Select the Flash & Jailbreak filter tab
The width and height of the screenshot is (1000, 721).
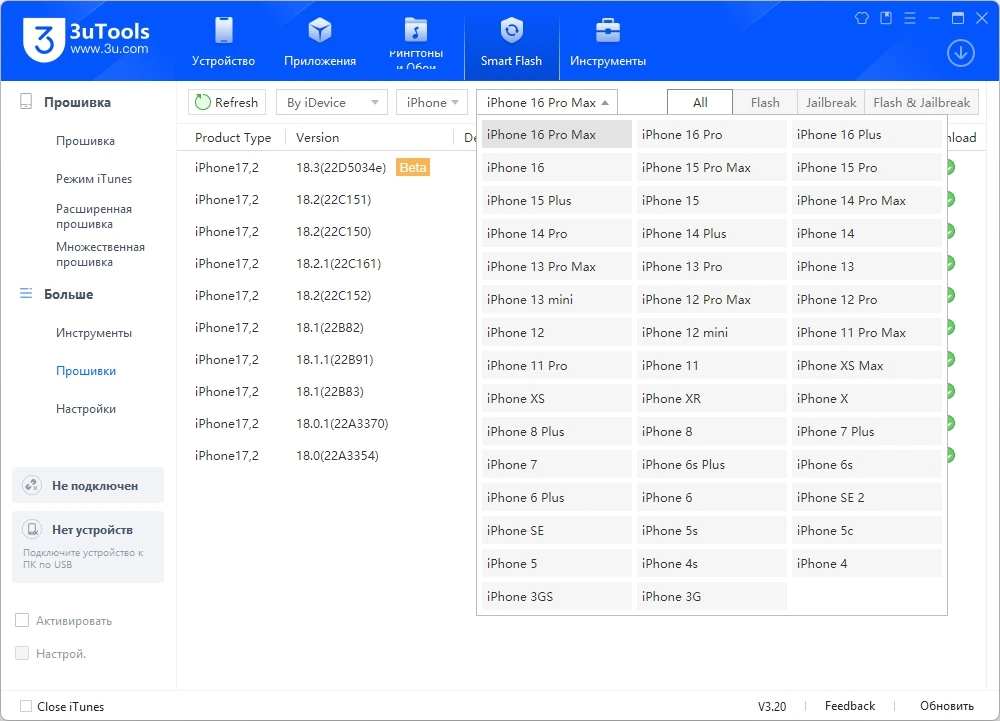[x=922, y=102]
